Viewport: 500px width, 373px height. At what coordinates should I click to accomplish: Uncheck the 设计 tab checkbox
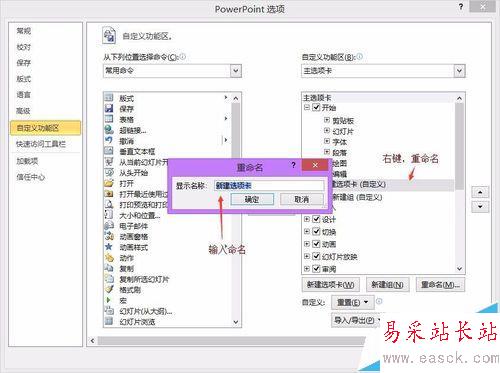pyautogui.click(x=316, y=219)
